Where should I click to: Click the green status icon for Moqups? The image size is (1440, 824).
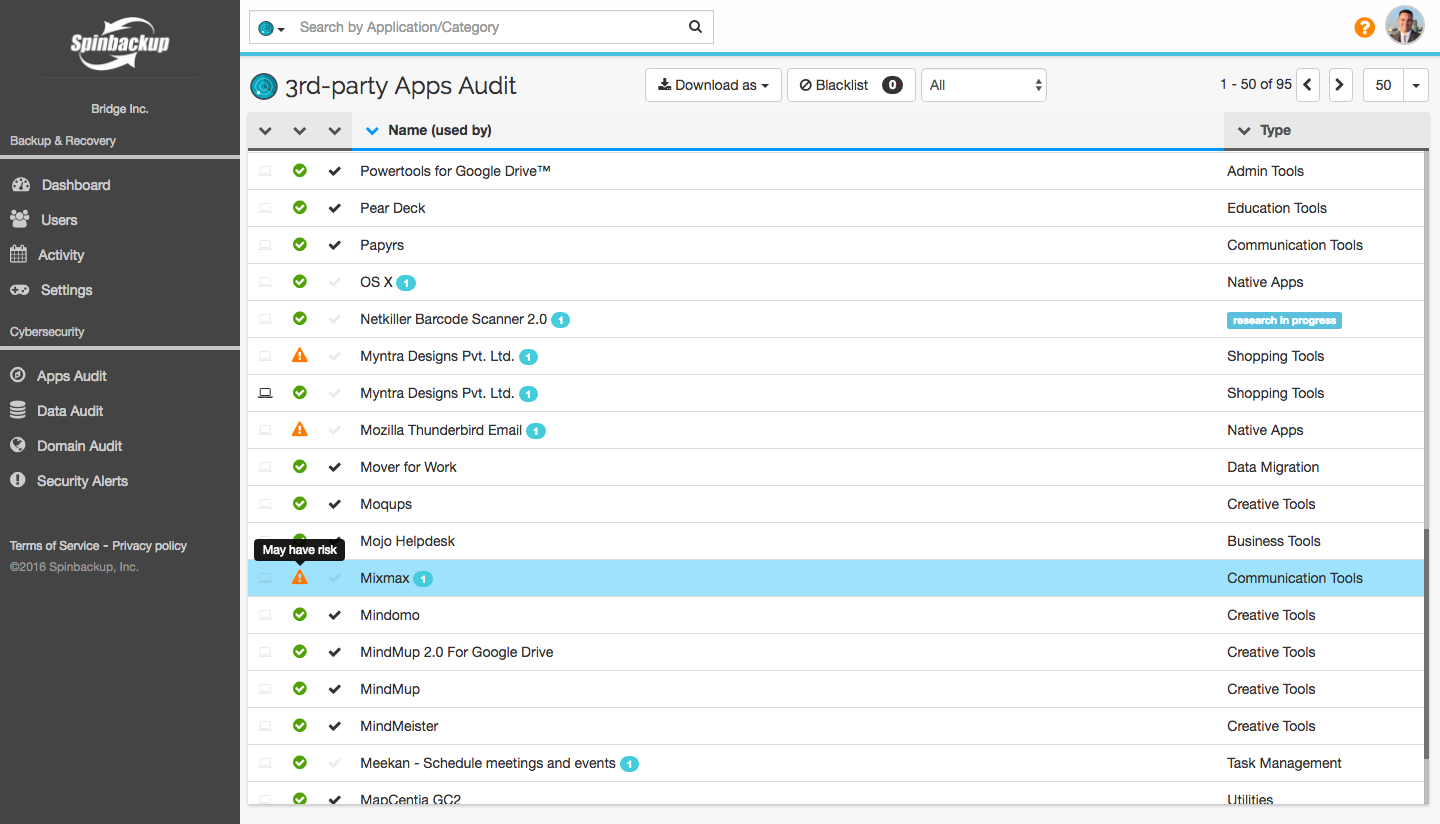pyautogui.click(x=300, y=504)
